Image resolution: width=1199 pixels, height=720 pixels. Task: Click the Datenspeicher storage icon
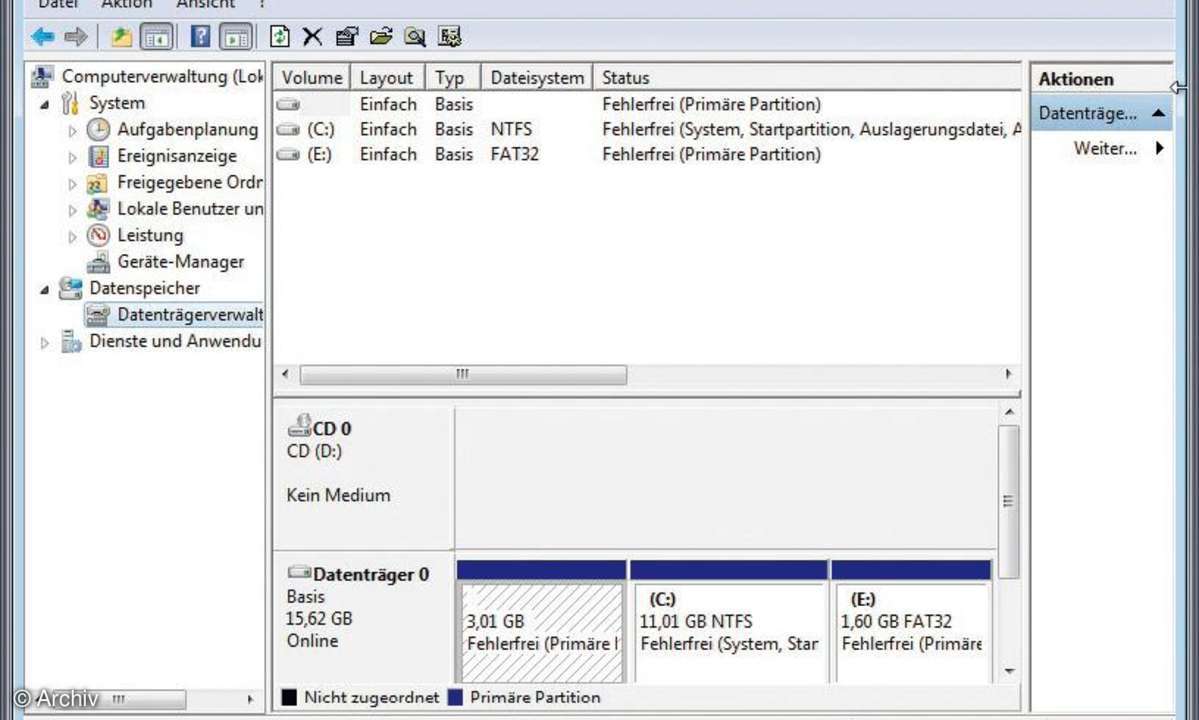[x=70, y=288]
